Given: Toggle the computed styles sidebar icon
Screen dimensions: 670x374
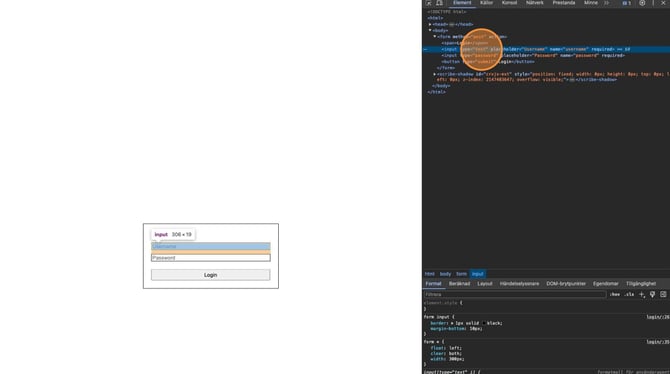Looking at the screenshot, I should (663, 294).
